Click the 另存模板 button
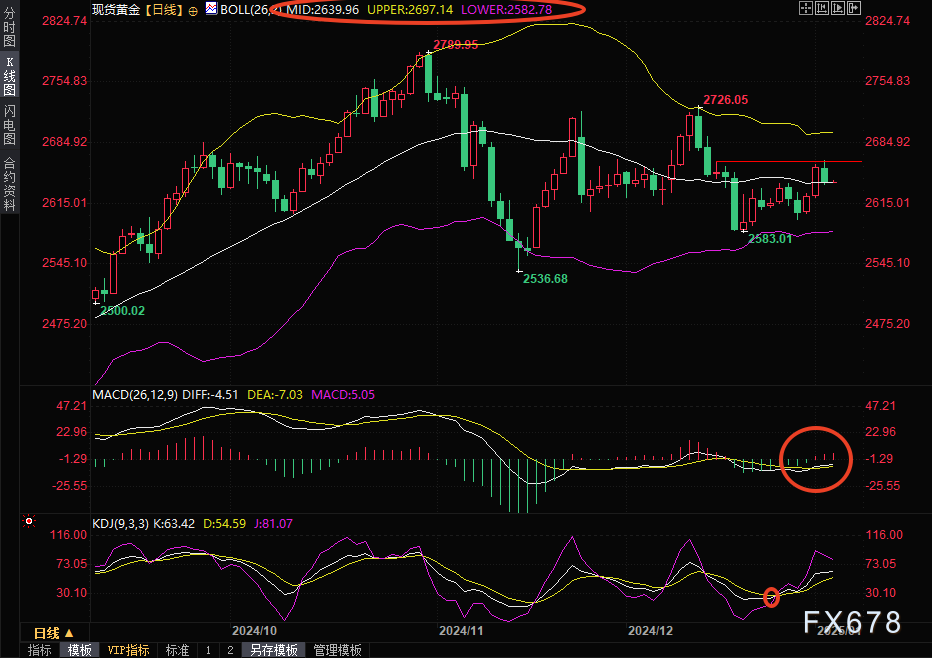 point(273,650)
